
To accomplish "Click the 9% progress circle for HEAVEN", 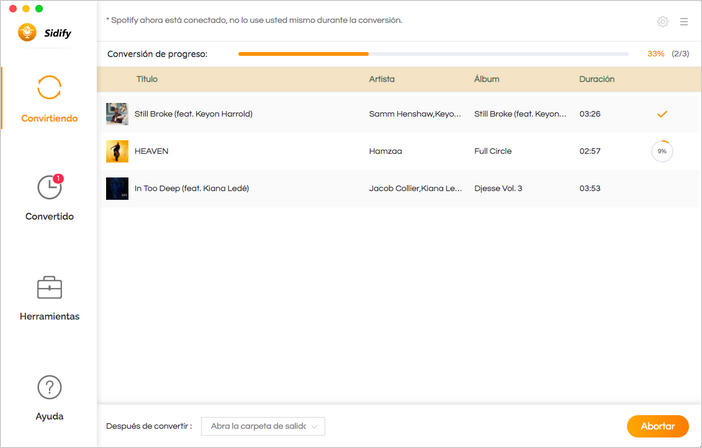I will tap(662, 151).
